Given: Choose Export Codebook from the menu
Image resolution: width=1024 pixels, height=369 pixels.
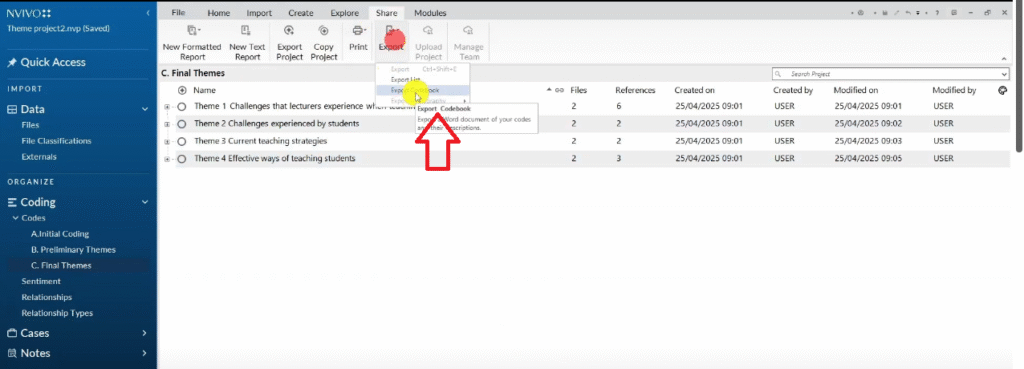Looking at the screenshot, I should pos(423,90).
